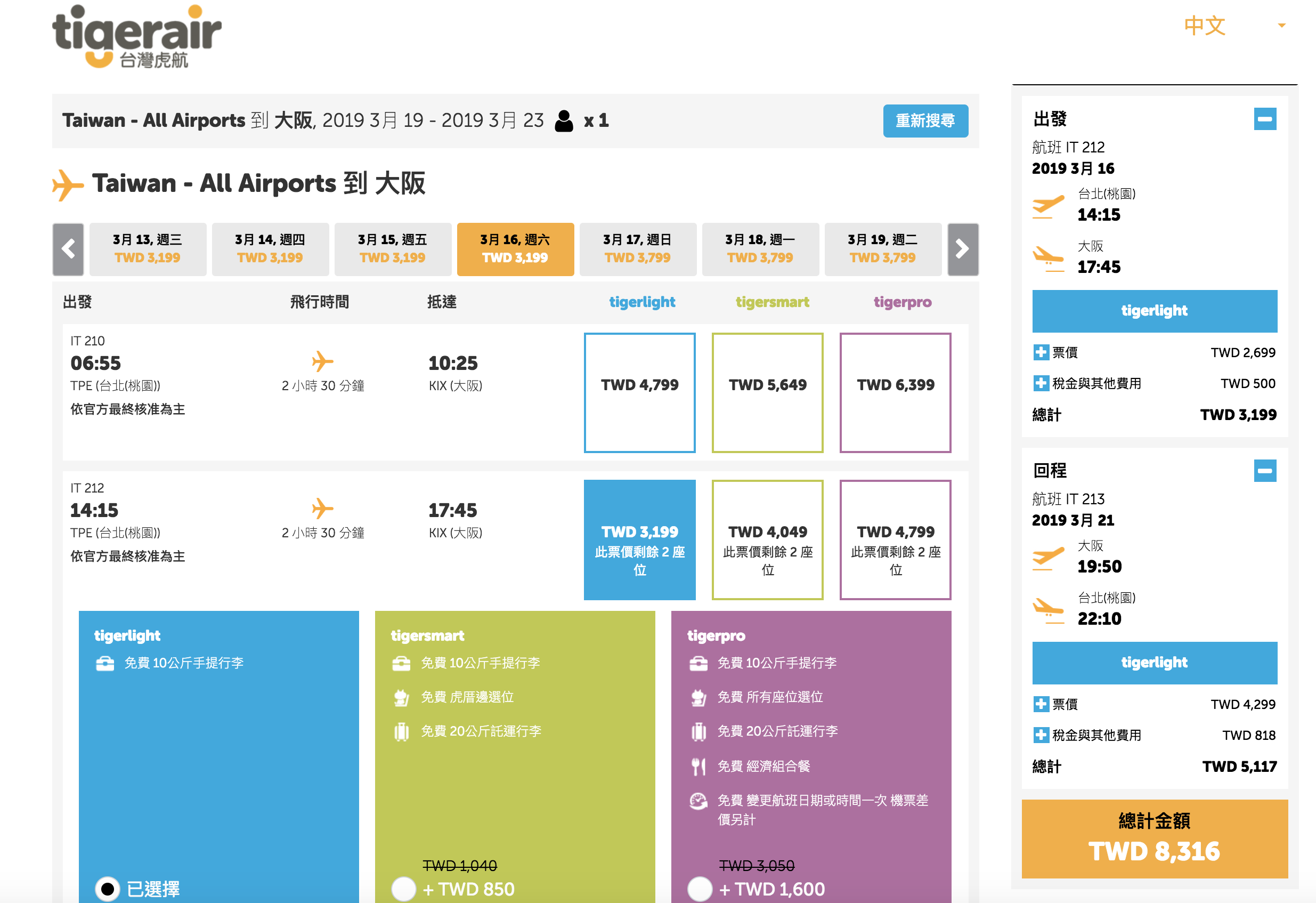
Task: Choose IT 212 tigerlight fare TWD 3,199
Action: pyautogui.click(x=640, y=540)
